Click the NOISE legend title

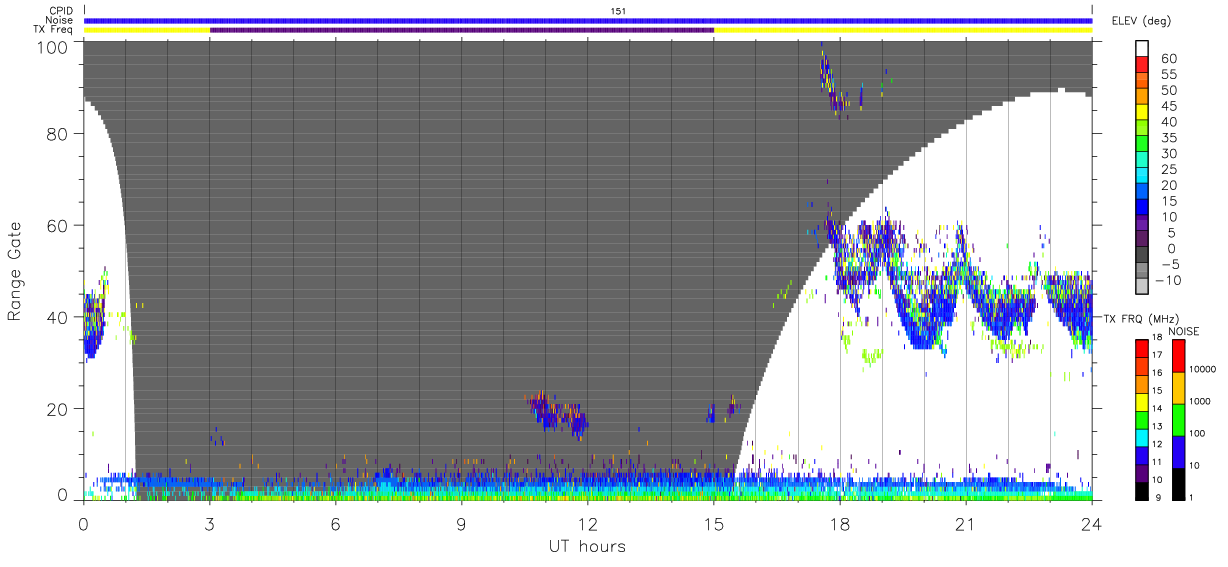click(1182, 331)
